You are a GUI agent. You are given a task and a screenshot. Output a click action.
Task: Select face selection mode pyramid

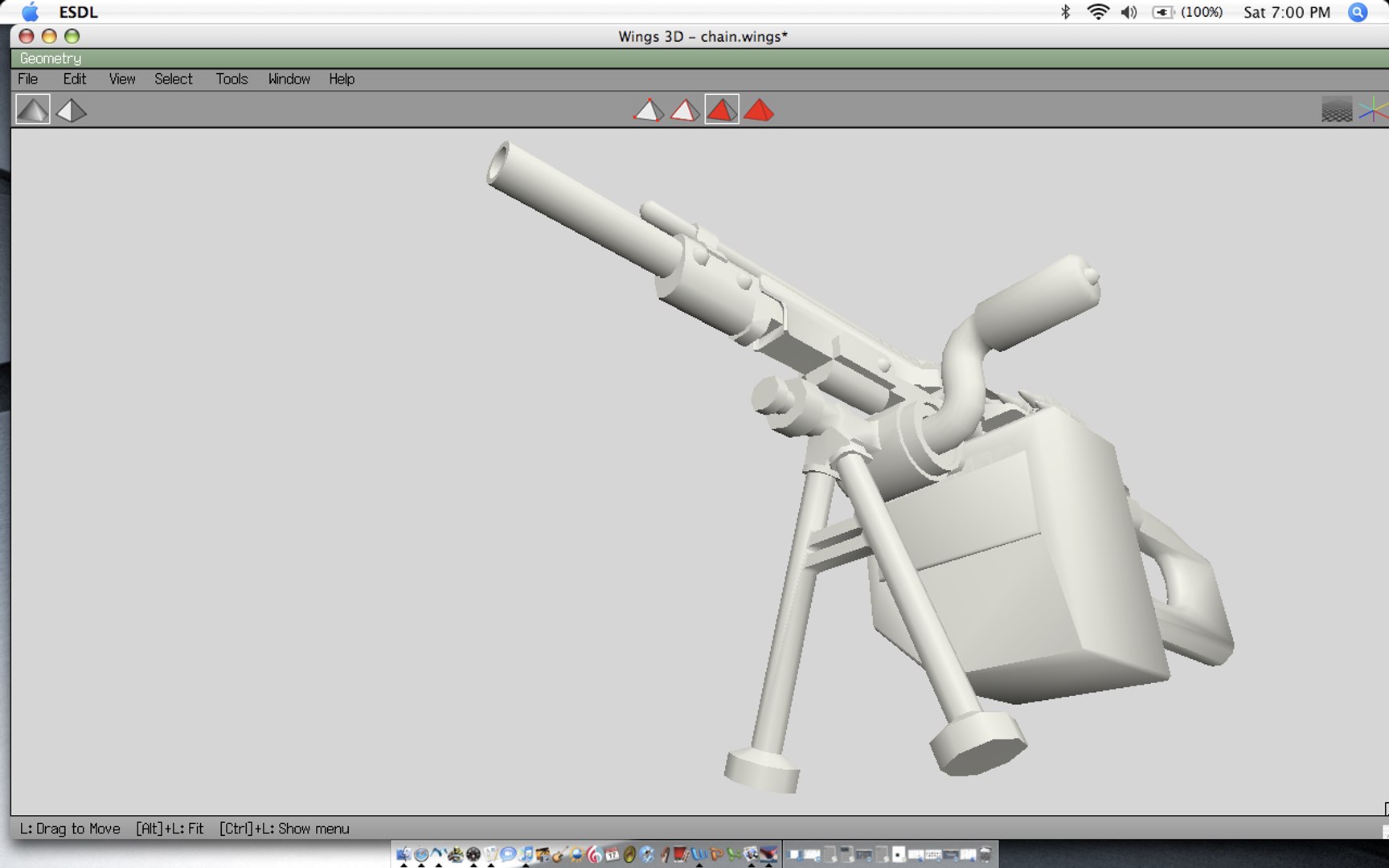pyautogui.click(x=722, y=109)
